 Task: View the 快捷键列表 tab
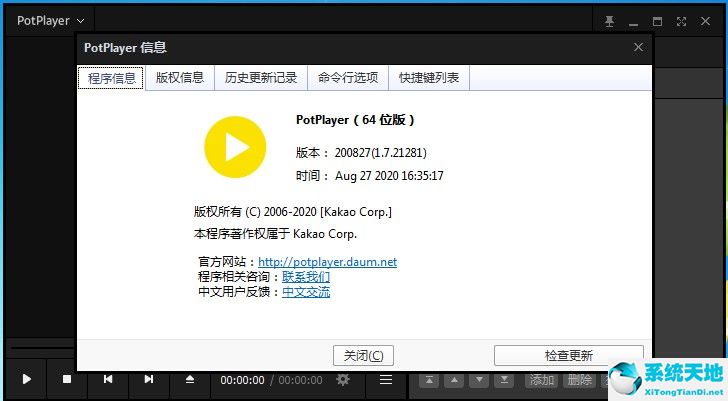click(429, 78)
